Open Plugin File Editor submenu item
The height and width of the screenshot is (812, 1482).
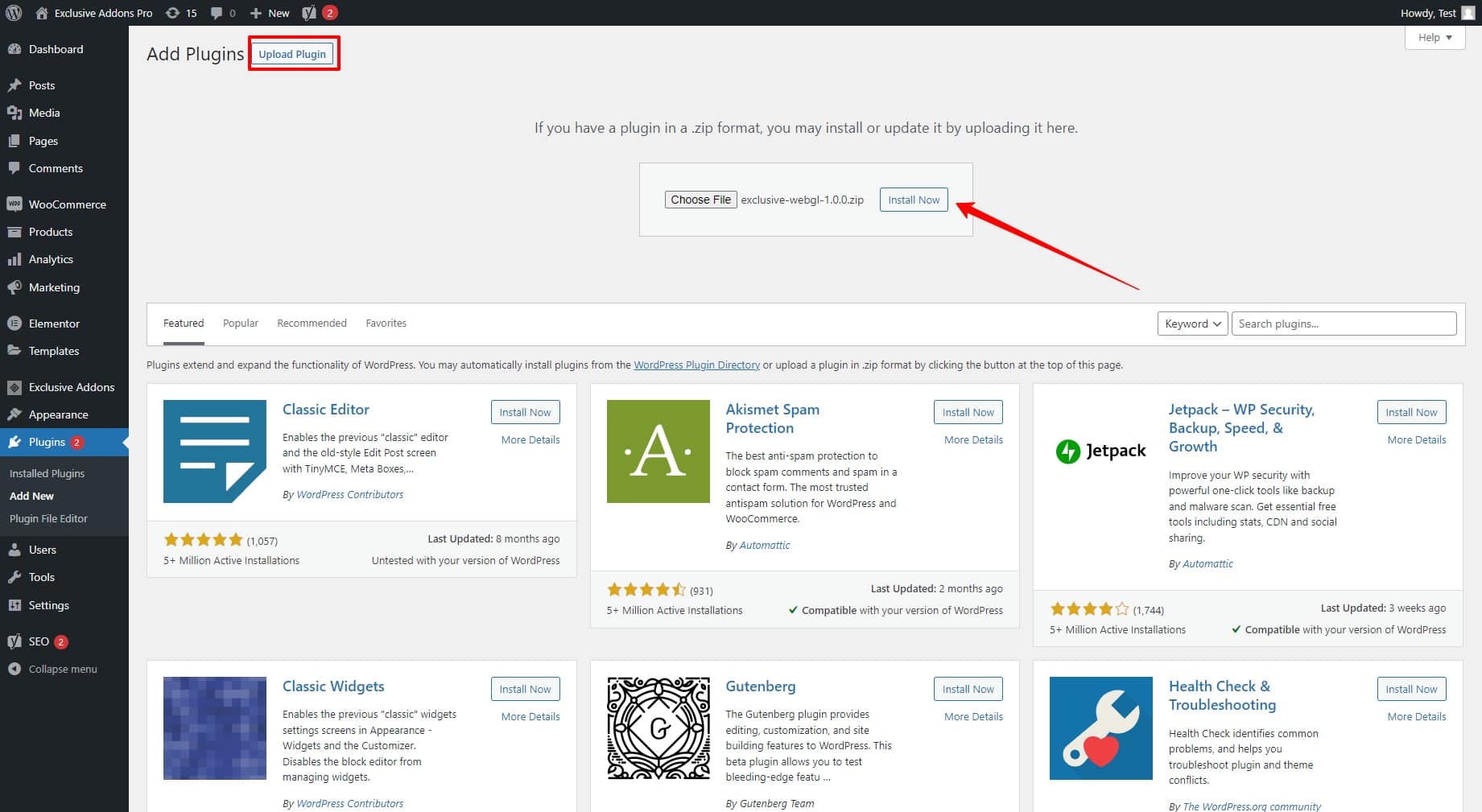pos(48,518)
